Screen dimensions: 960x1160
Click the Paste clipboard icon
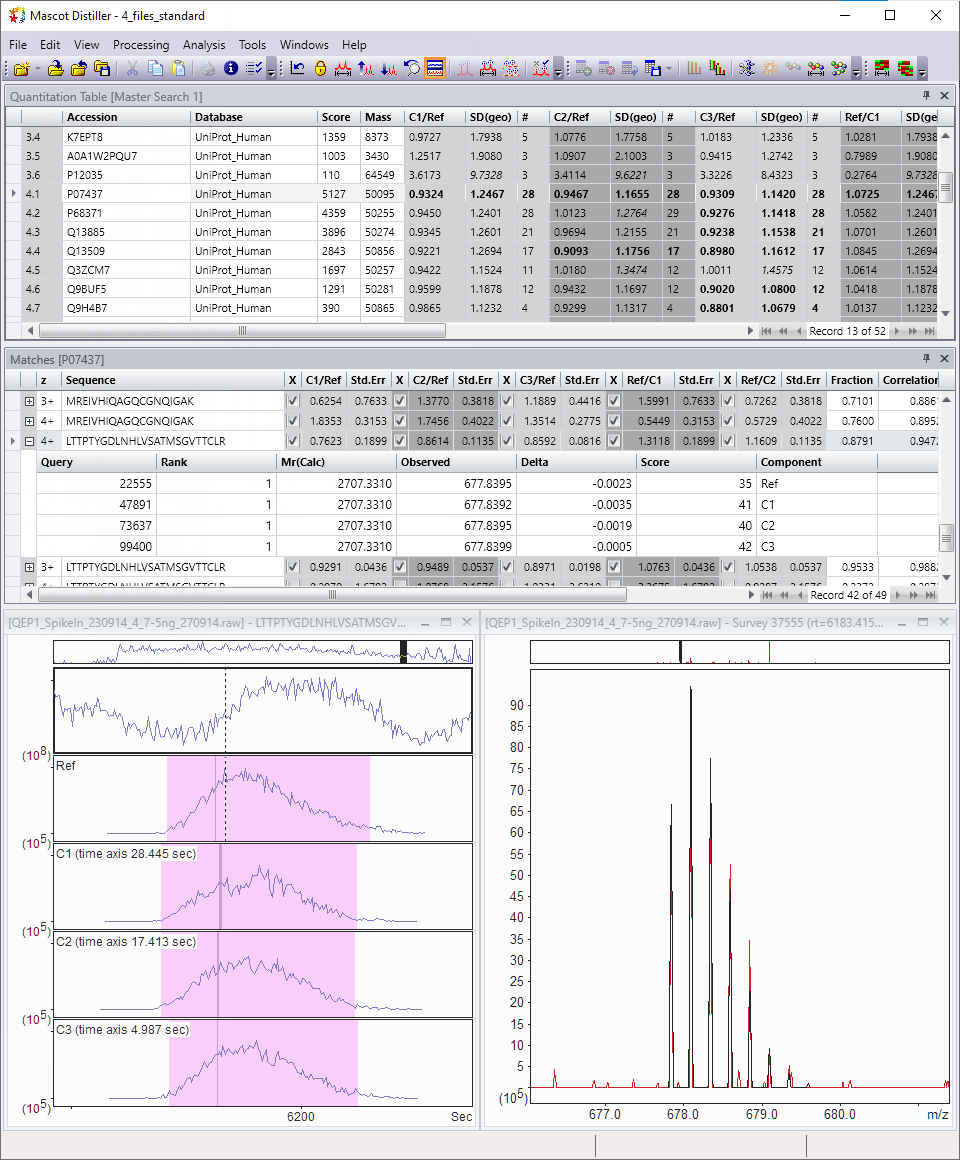178,69
